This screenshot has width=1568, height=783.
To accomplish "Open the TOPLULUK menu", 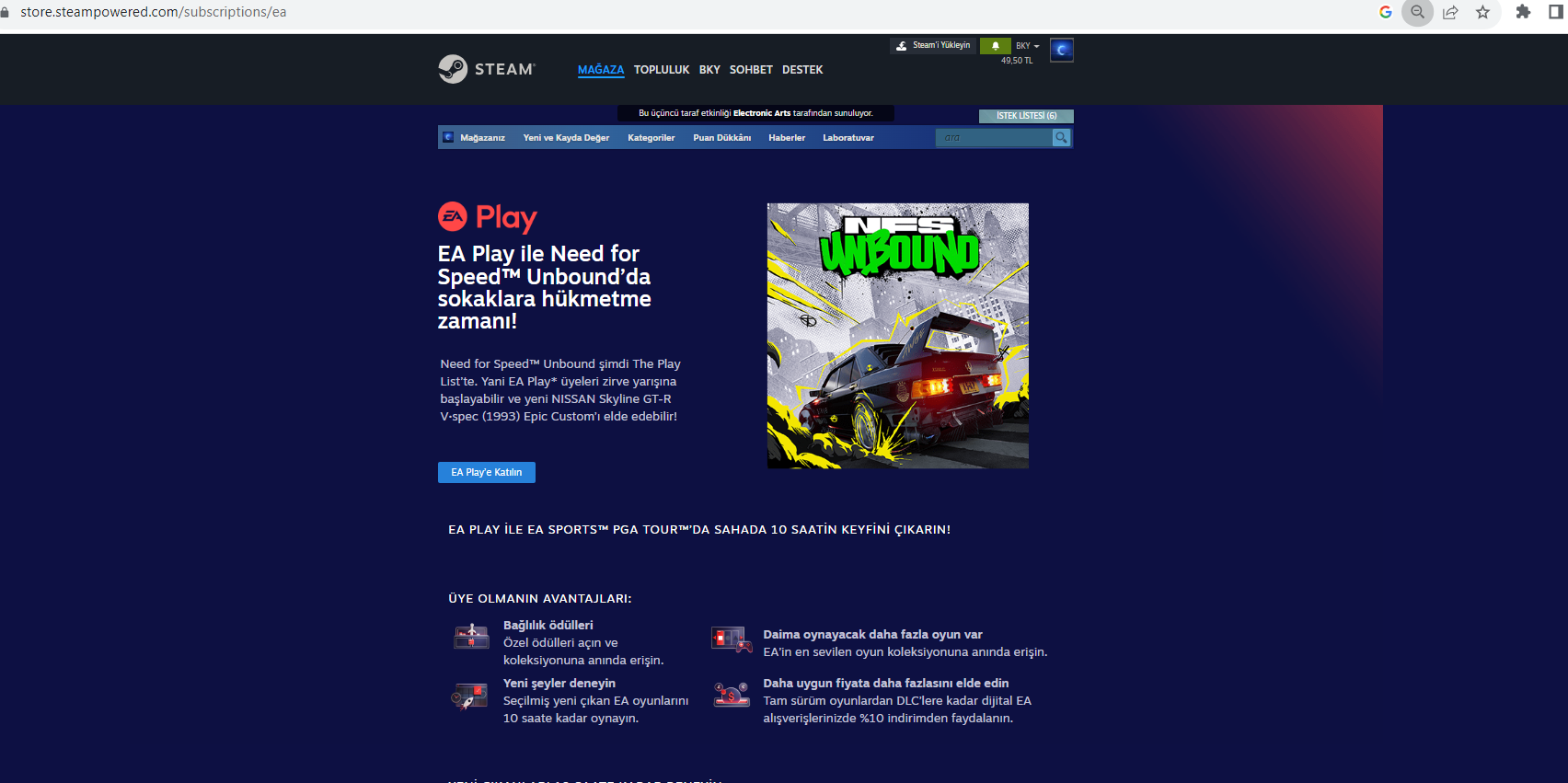I will tap(662, 70).
